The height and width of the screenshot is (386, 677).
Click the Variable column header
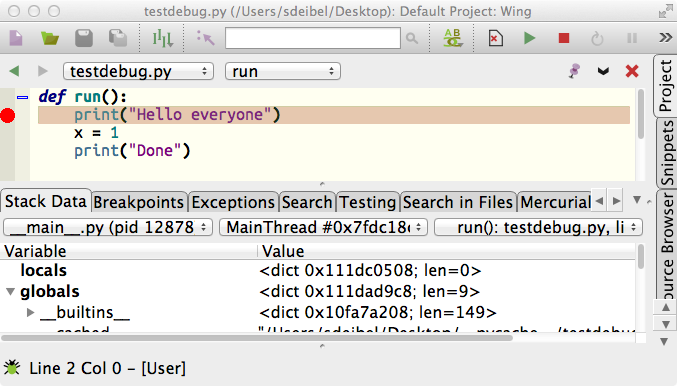(x=129, y=251)
